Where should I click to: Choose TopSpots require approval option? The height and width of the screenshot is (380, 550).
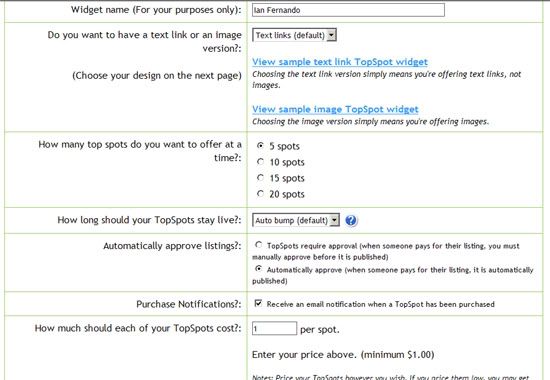point(259,245)
